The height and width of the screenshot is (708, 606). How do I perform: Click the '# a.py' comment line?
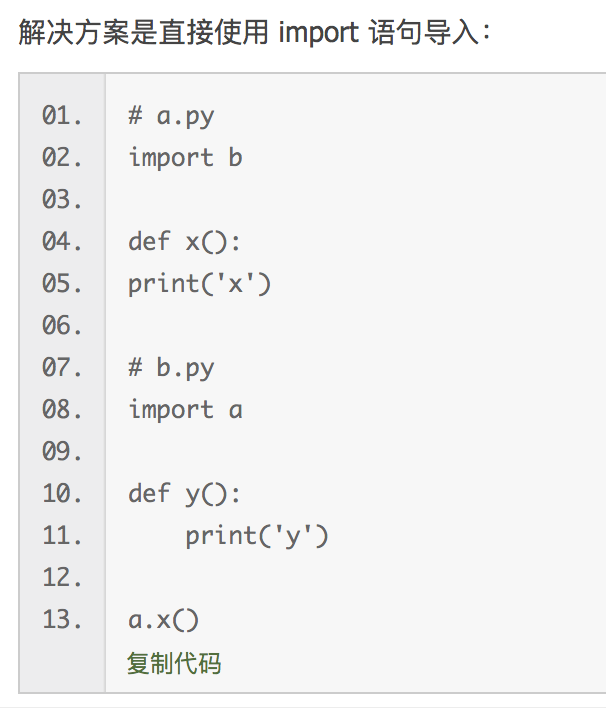(171, 116)
